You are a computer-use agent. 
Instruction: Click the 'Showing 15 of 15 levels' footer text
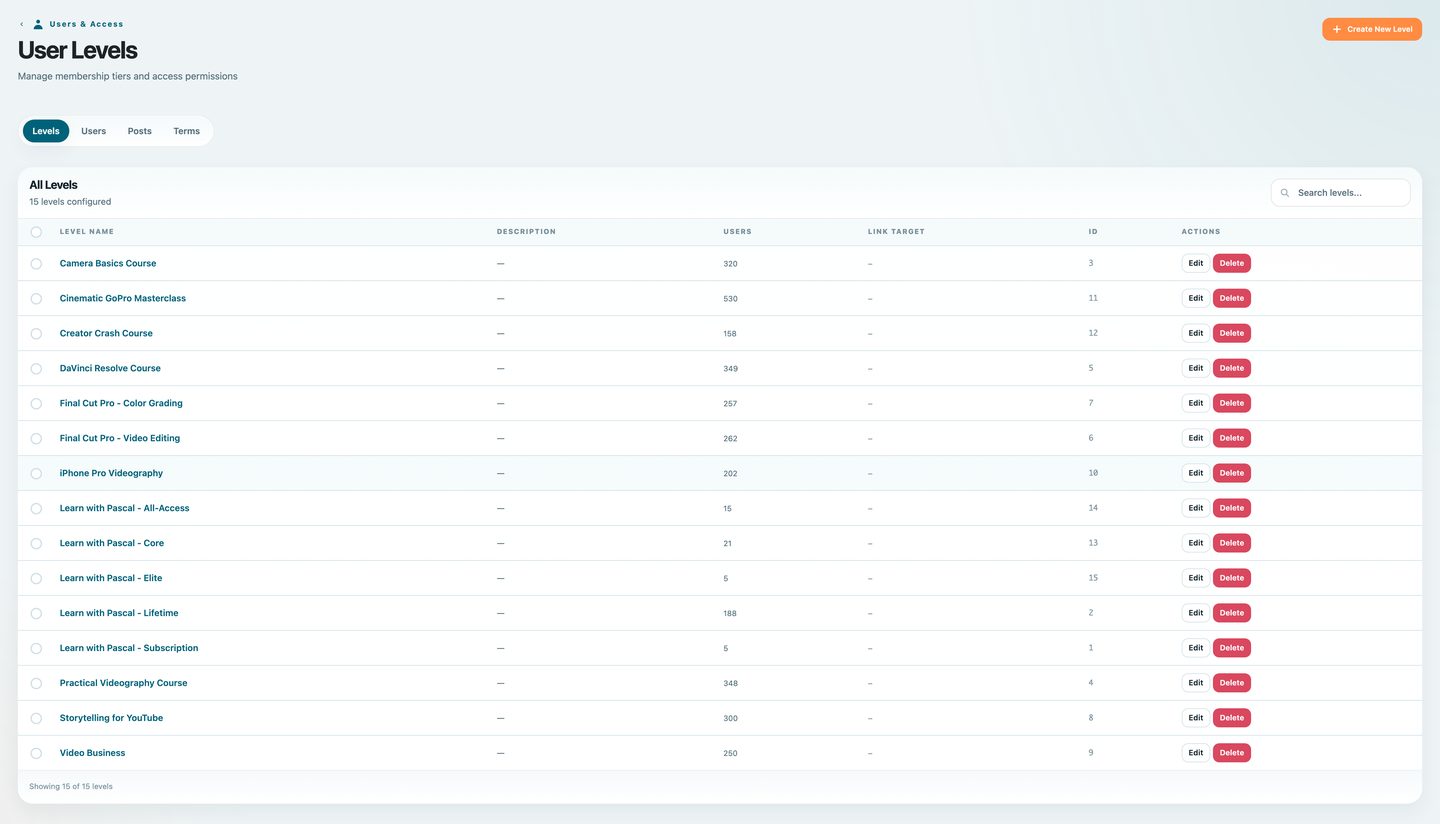(71, 787)
